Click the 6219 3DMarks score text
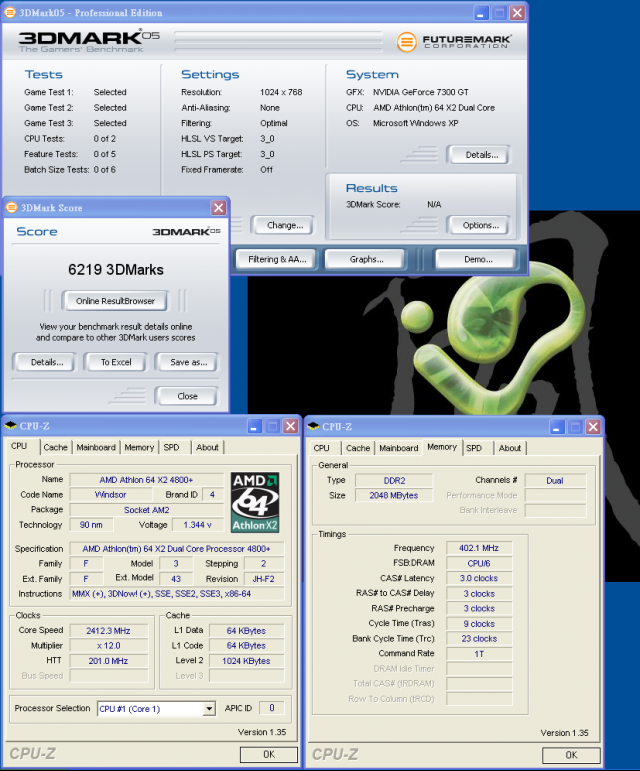 point(116,269)
